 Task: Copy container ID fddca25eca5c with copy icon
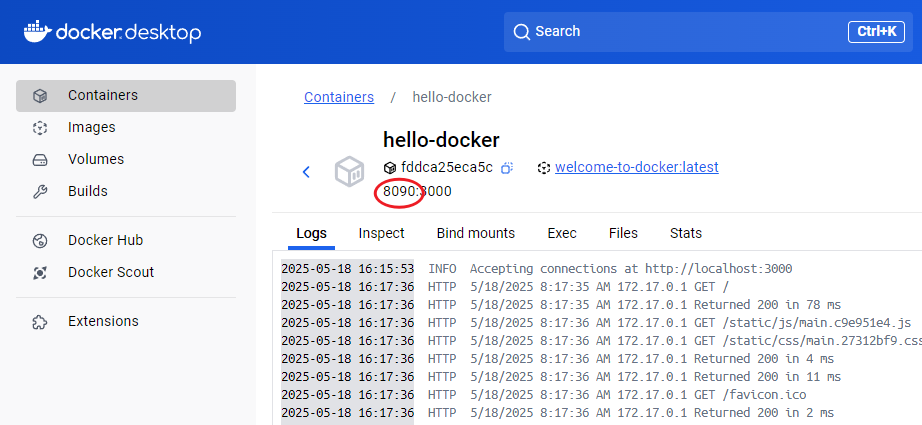[507, 168]
